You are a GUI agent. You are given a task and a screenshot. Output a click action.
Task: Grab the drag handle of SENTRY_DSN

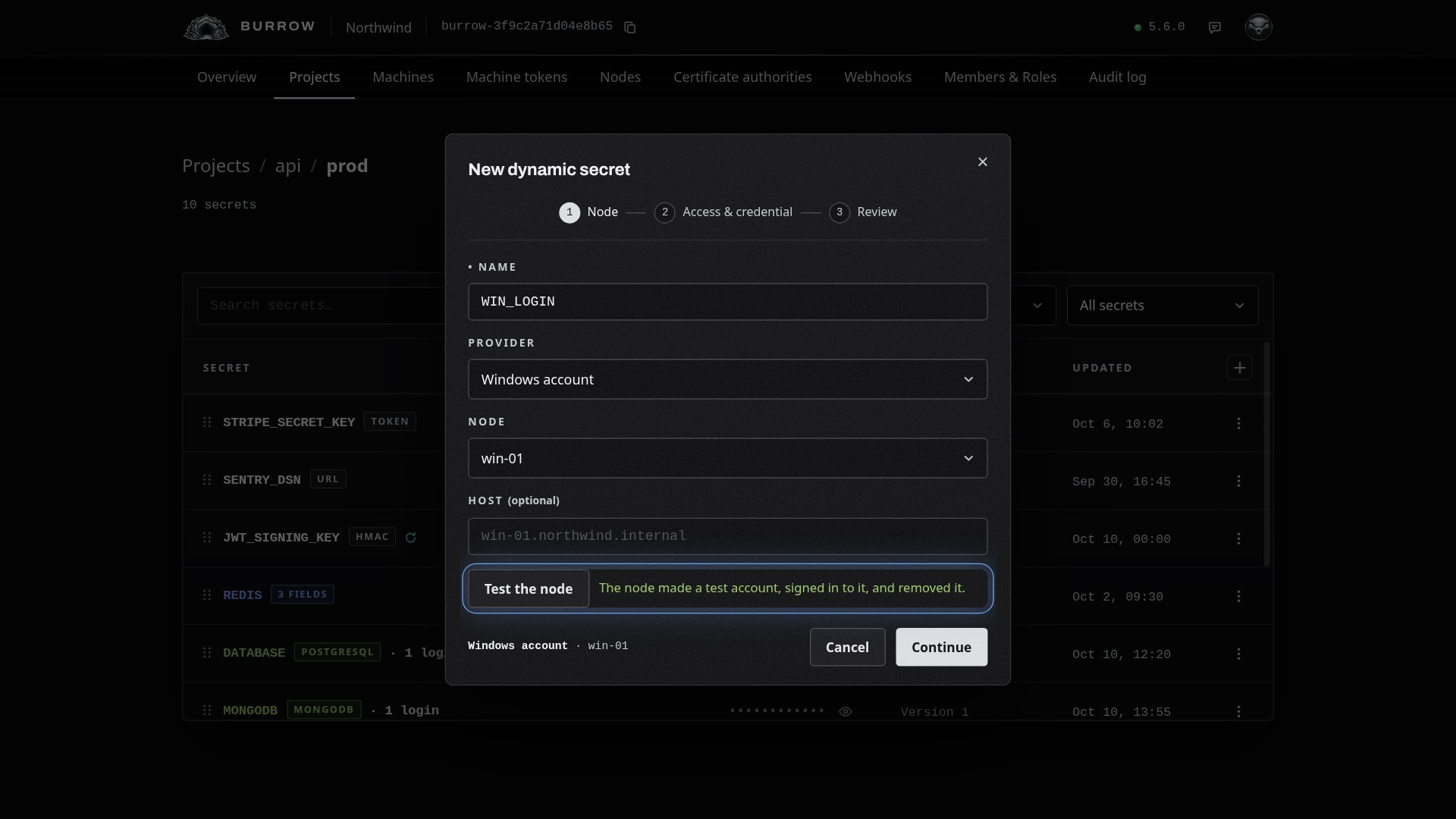pos(207,479)
